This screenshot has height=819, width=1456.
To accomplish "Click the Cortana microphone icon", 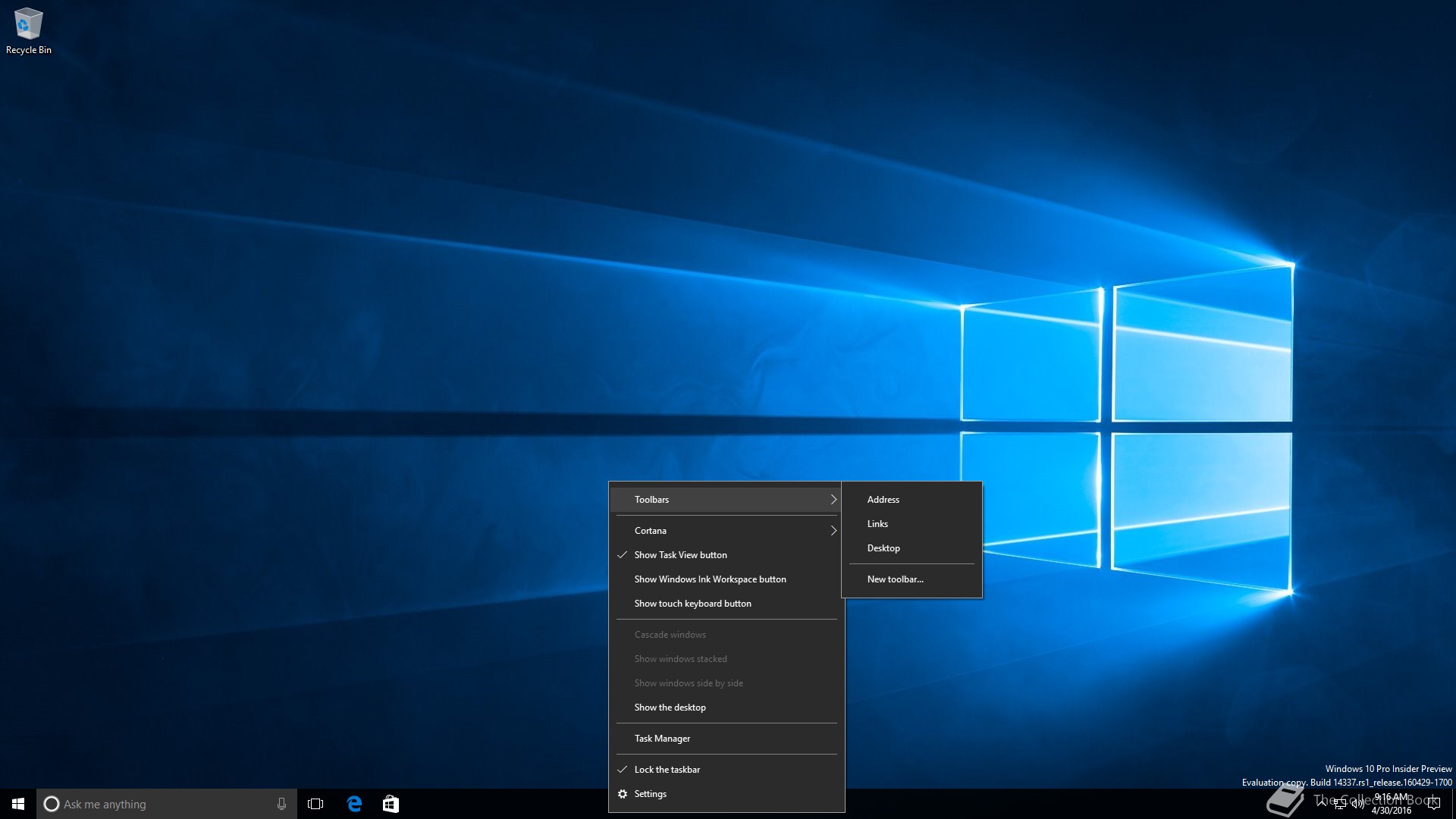I will coord(281,804).
